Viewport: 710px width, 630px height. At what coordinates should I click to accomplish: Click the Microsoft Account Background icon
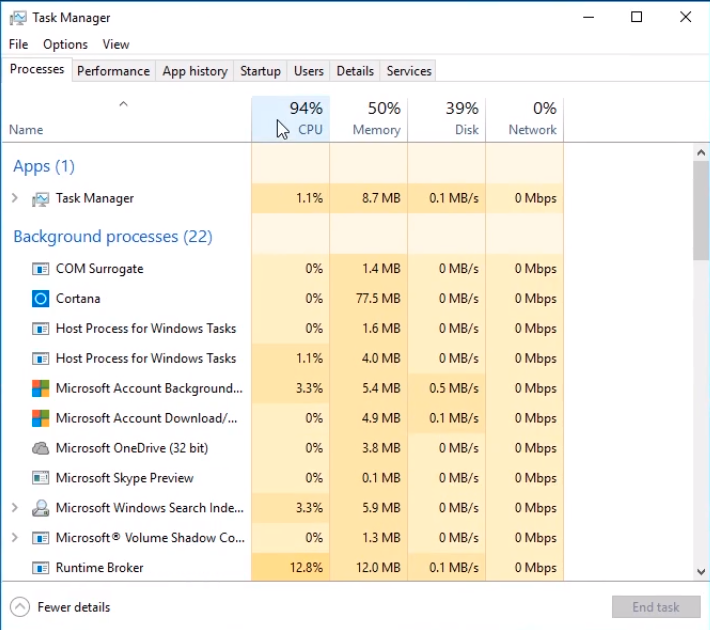pyautogui.click(x=40, y=389)
